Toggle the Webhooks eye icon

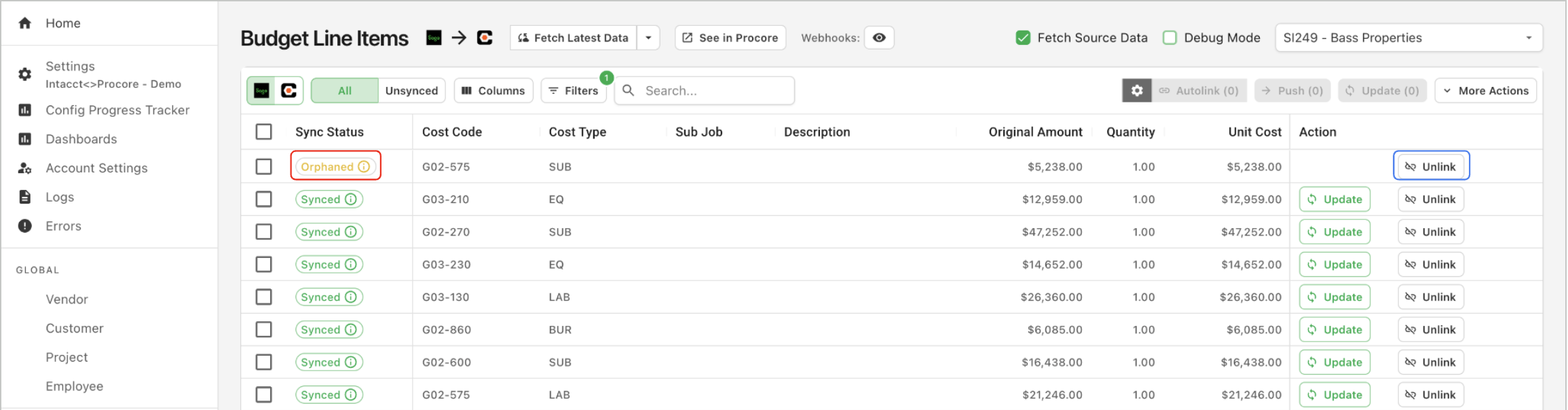click(x=879, y=38)
